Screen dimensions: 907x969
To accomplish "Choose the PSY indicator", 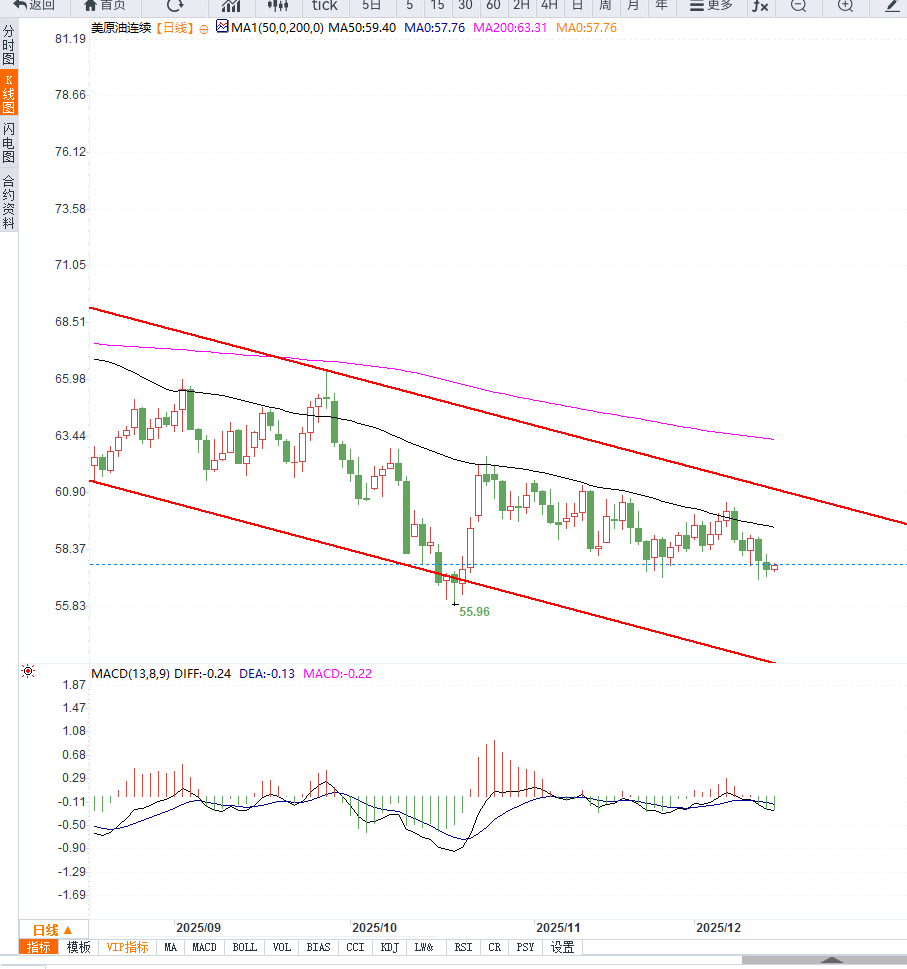I will (x=525, y=947).
